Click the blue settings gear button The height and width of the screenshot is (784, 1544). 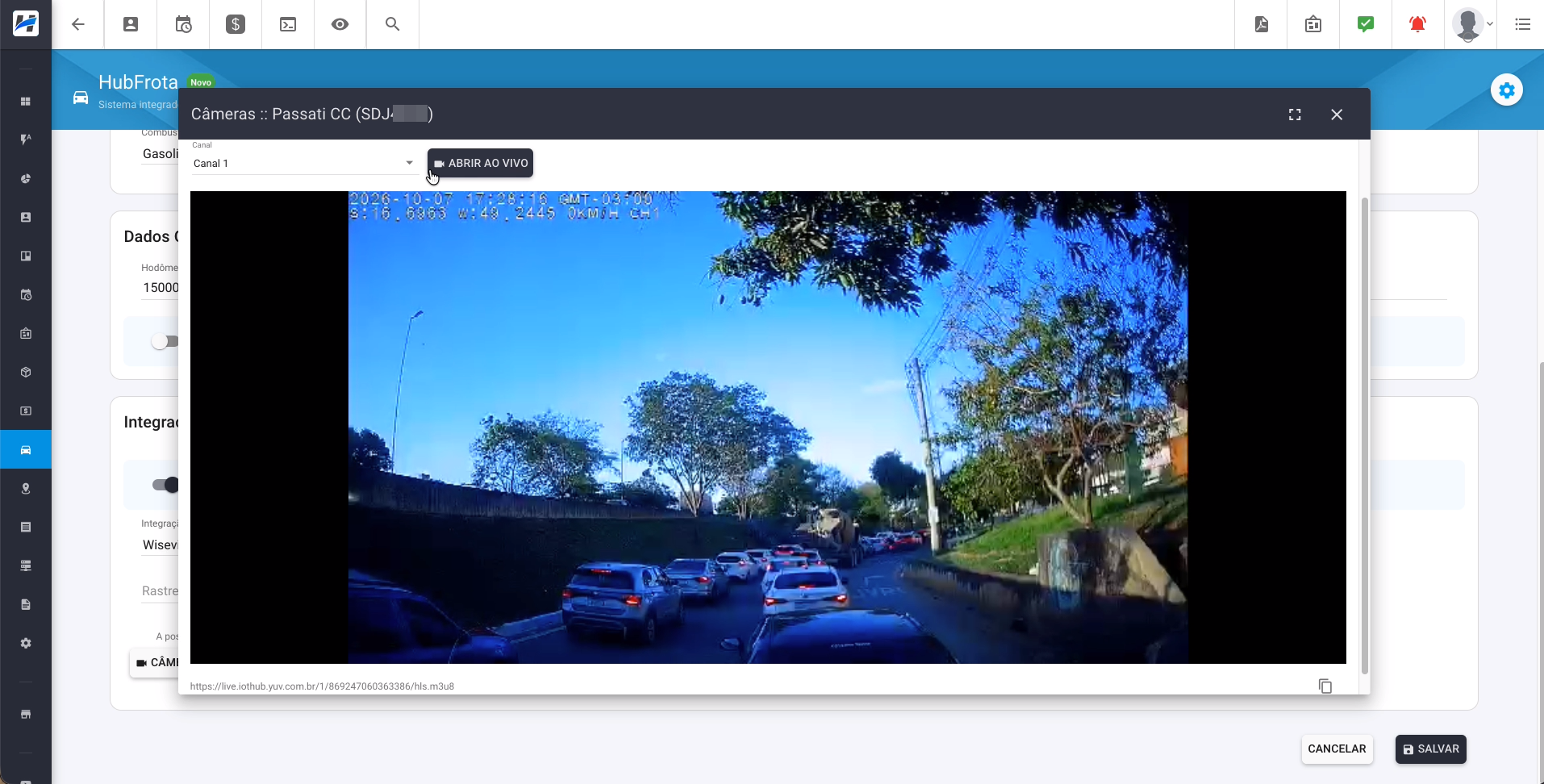(1507, 90)
